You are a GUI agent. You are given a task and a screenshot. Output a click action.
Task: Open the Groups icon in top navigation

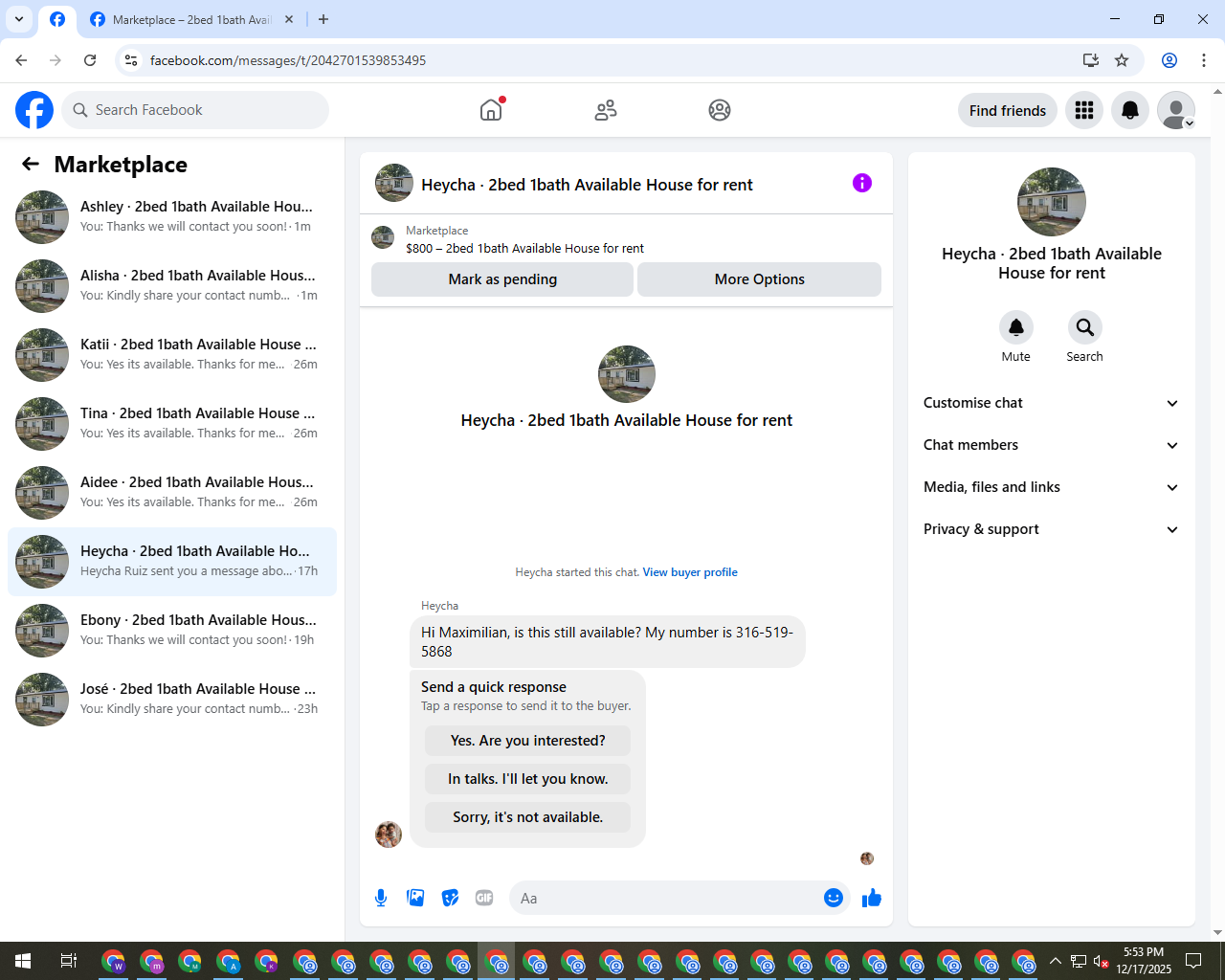[720, 110]
